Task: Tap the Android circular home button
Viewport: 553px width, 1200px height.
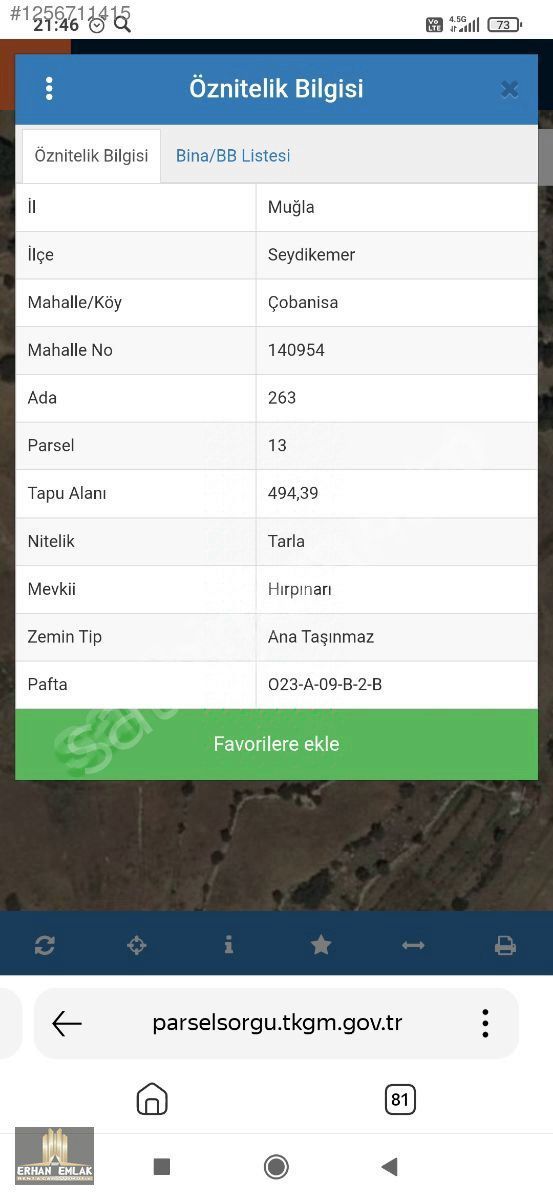Action: point(276,1167)
